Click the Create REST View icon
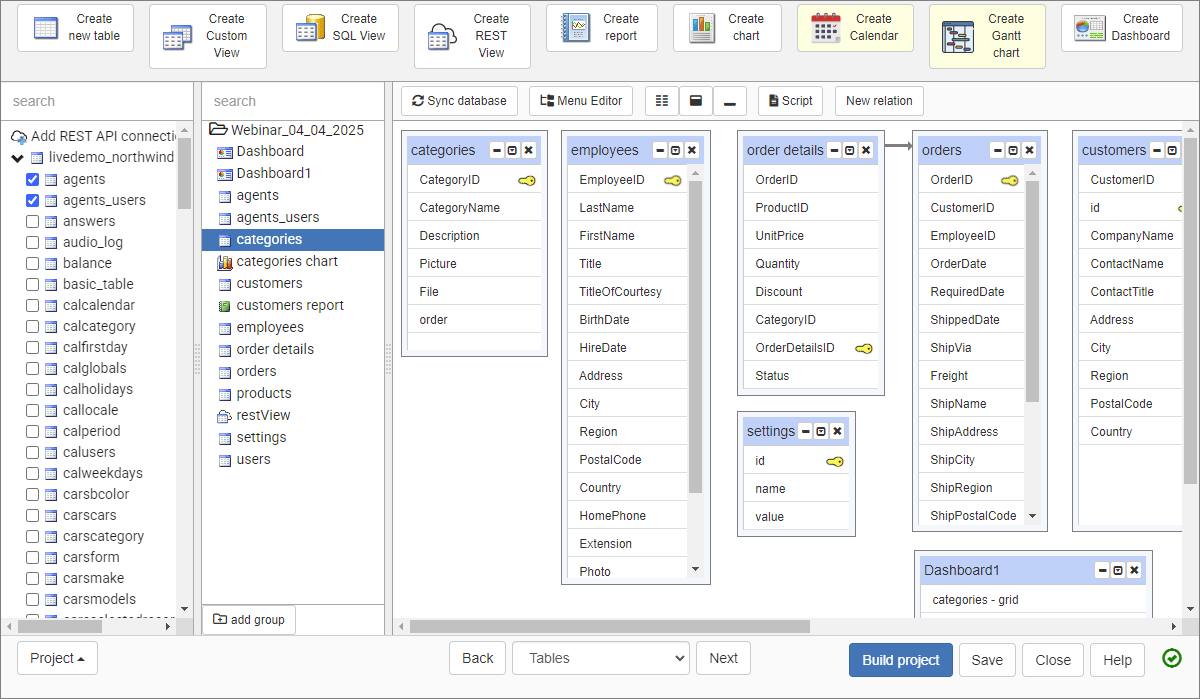This screenshot has width=1200, height=699. tap(440, 36)
